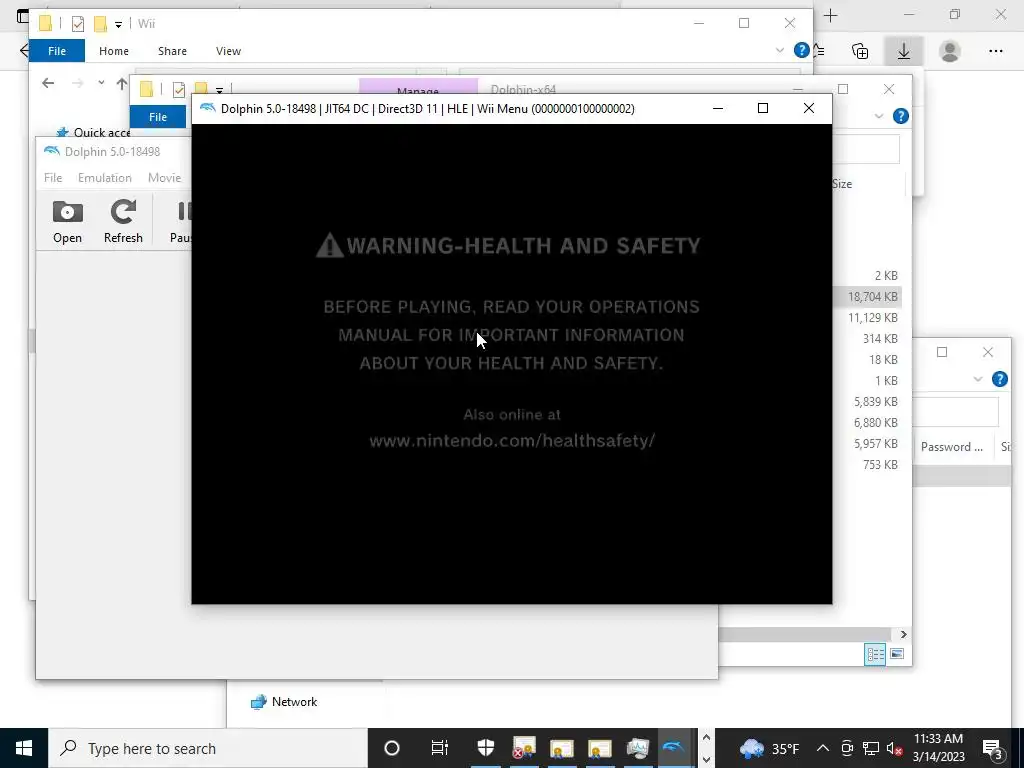Open the Windows Start menu

click(x=24, y=748)
